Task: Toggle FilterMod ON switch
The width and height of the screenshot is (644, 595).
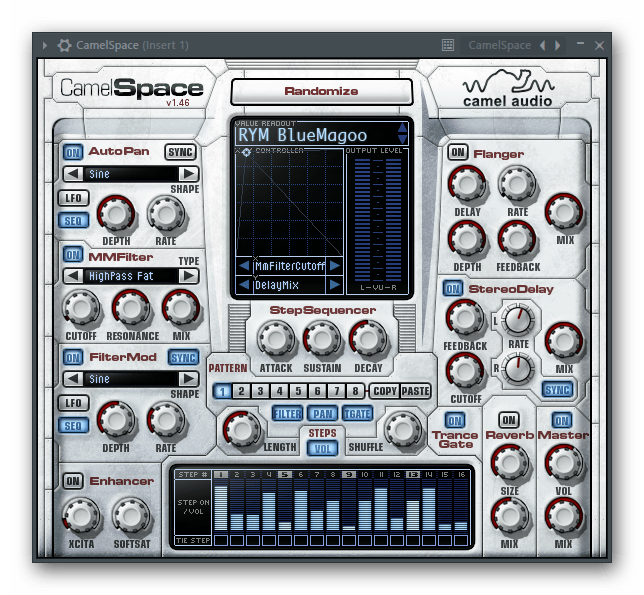Action: tap(73, 358)
